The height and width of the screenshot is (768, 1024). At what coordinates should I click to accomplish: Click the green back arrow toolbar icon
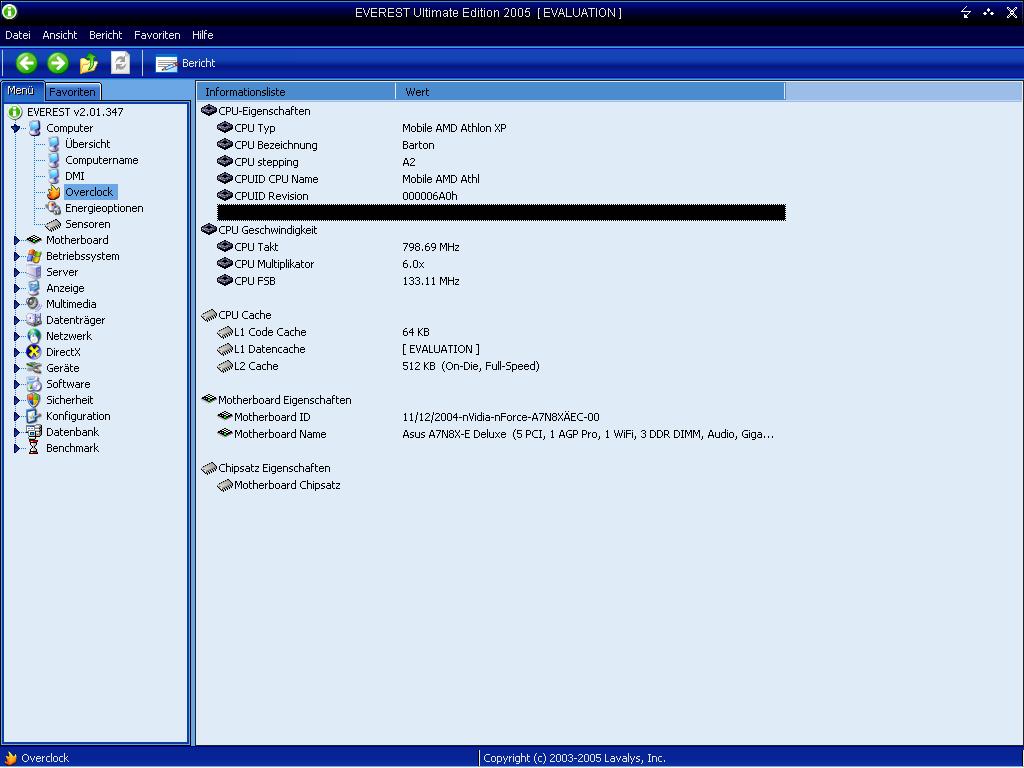[x=26, y=63]
